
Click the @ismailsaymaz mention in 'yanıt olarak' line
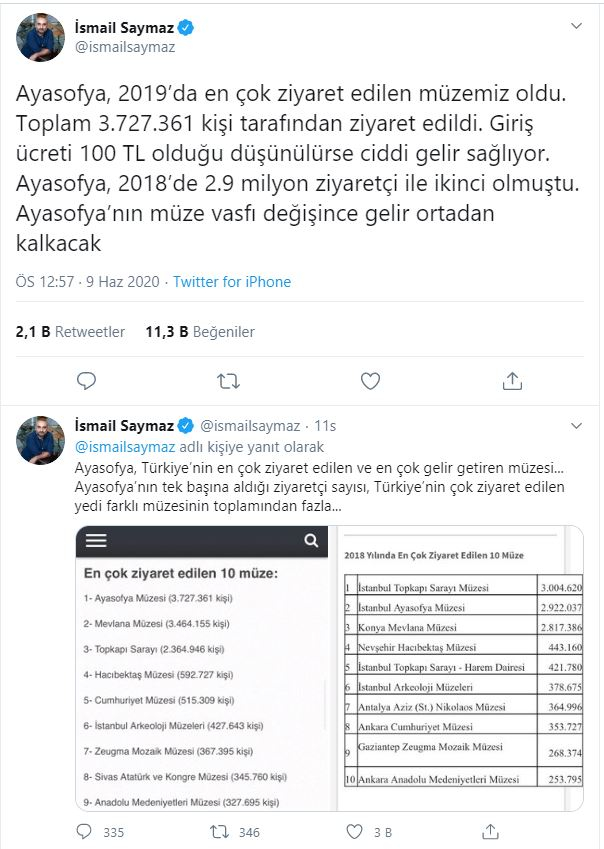(125, 447)
